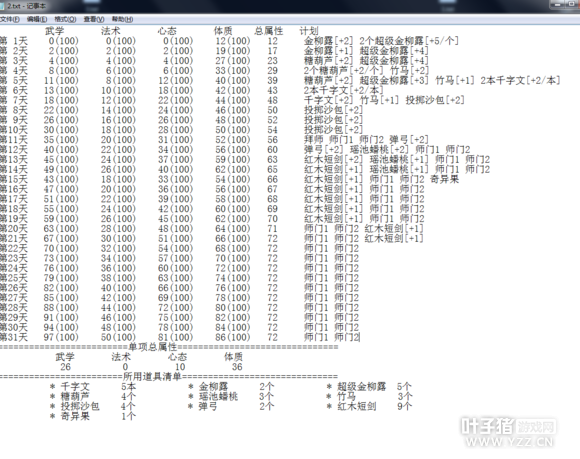Open the 编辑(E) menu
580x459 pixels.
coord(36,19)
